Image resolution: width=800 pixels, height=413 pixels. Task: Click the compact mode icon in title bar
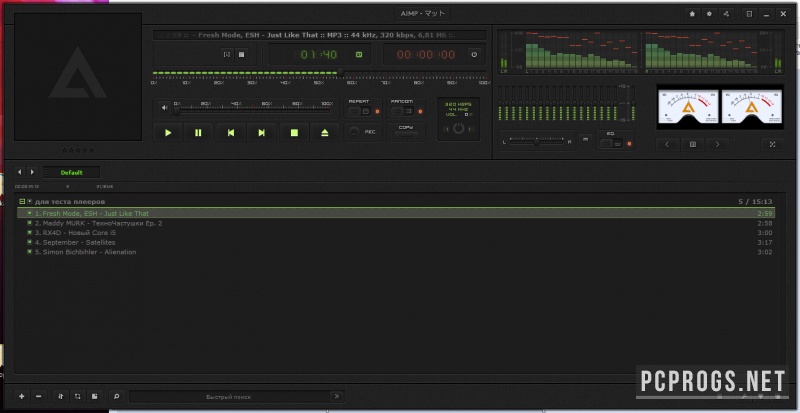click(x=749, y=14)
